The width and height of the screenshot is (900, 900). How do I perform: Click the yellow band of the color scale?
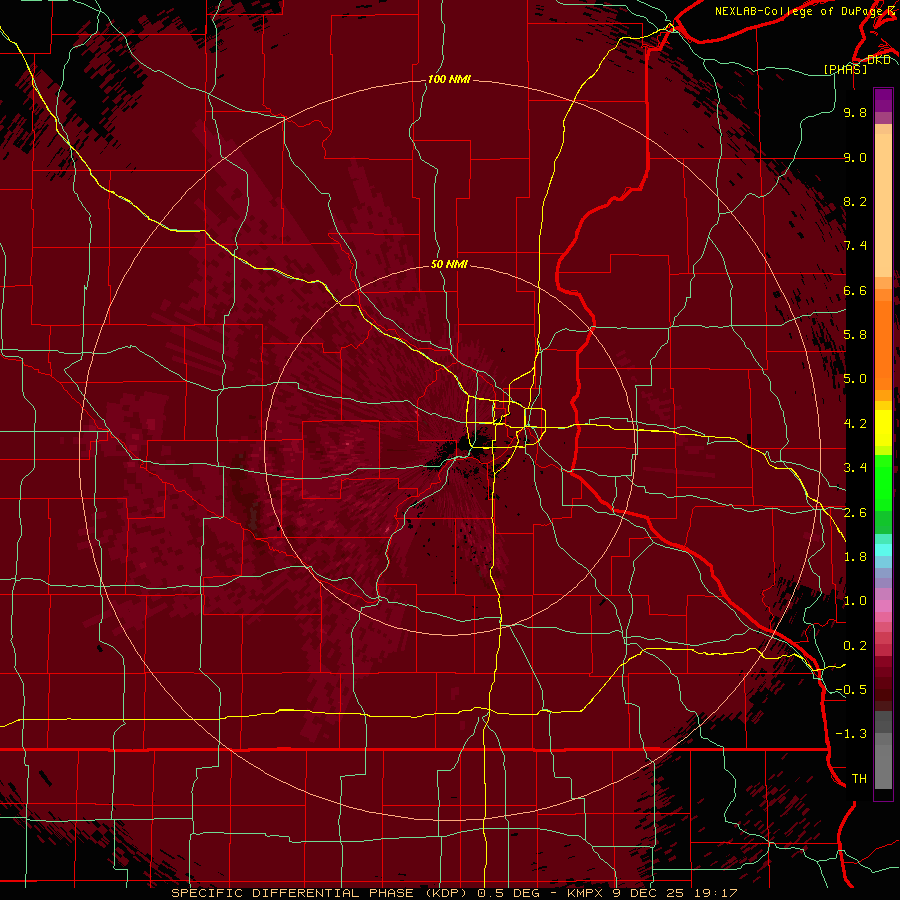click(883, 428)
